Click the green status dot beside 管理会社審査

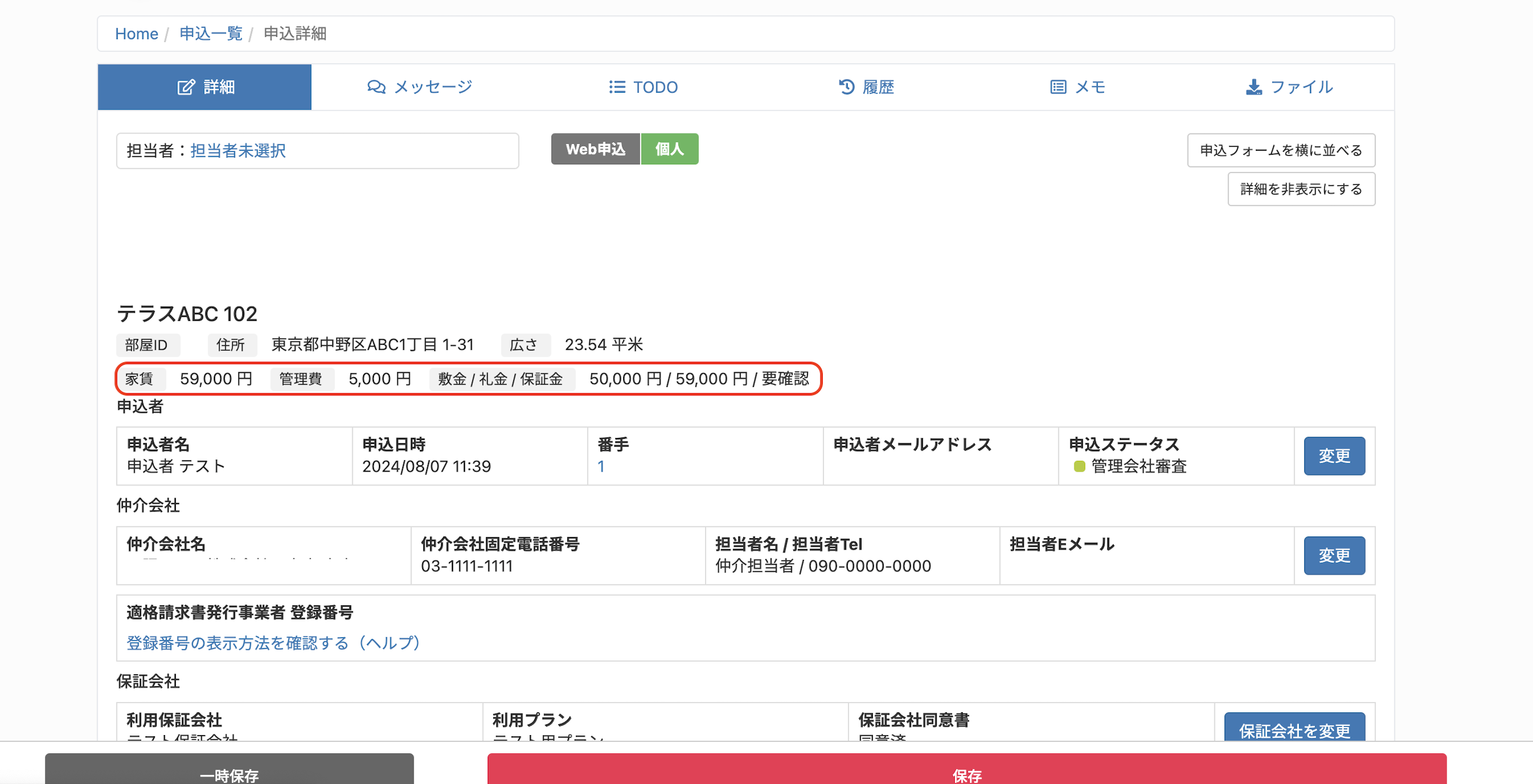[1079, 467]
